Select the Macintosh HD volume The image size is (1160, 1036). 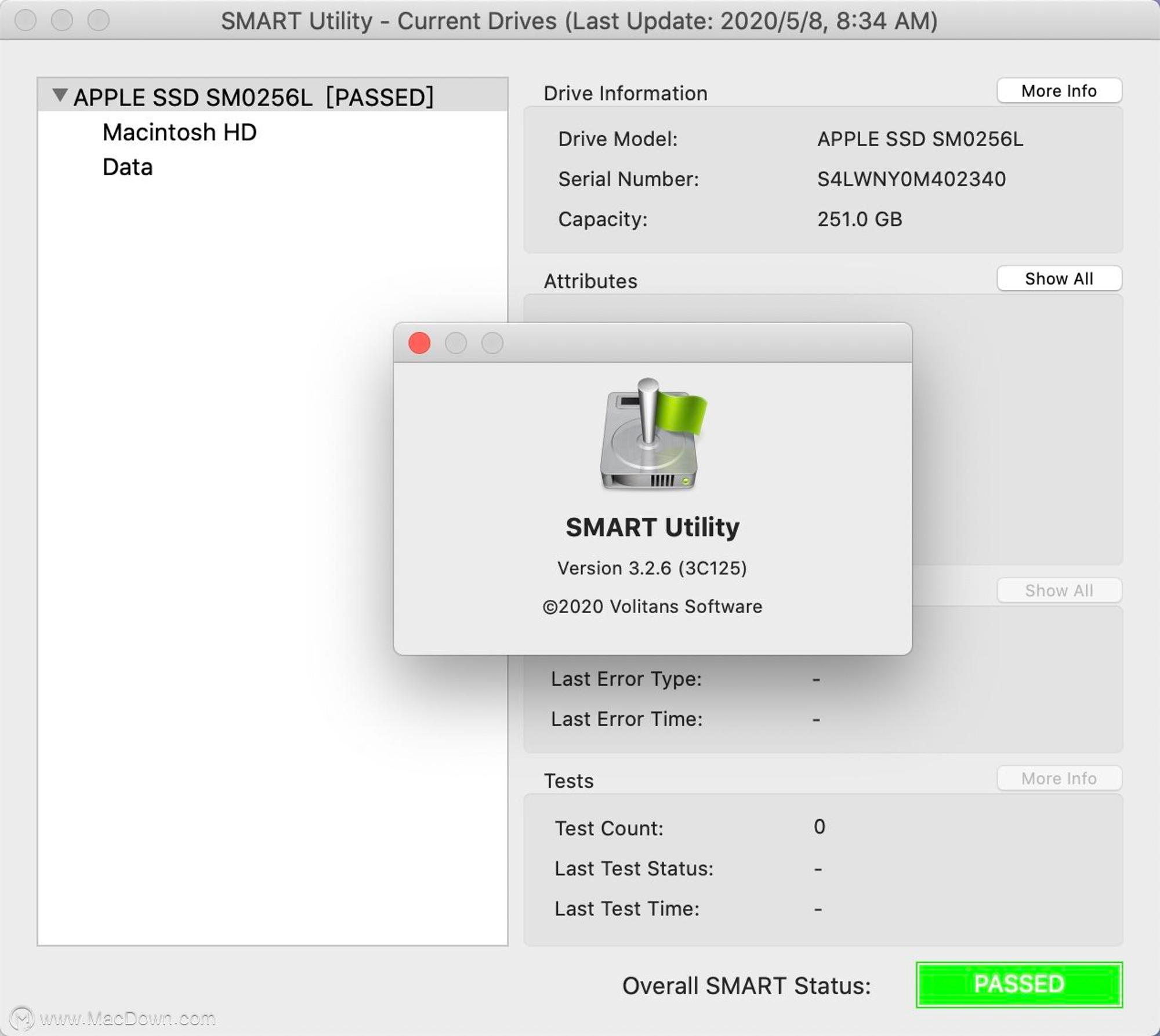(x=180, y=132)
